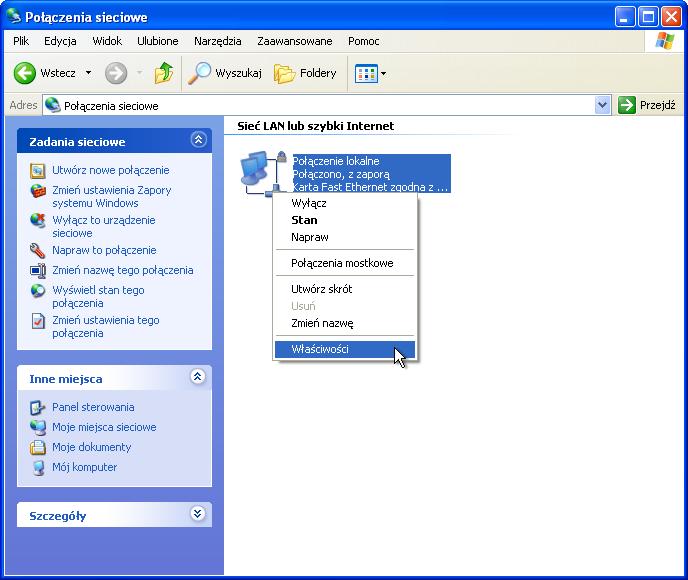
Task: Collapse the Zadania sieciowe panel
Action: click(x=198, y=140)
